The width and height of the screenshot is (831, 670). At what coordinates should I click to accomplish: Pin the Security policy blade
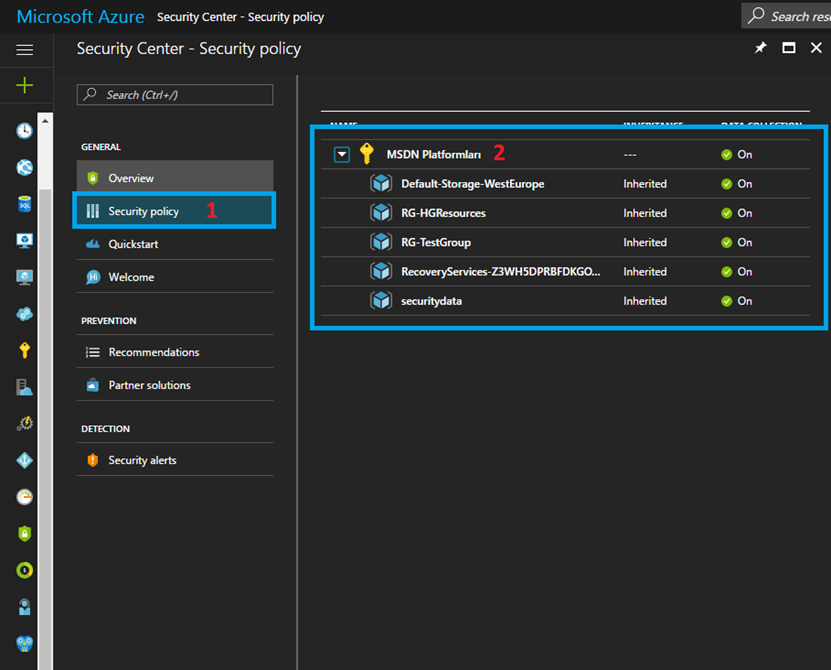(x=761, y=48)
